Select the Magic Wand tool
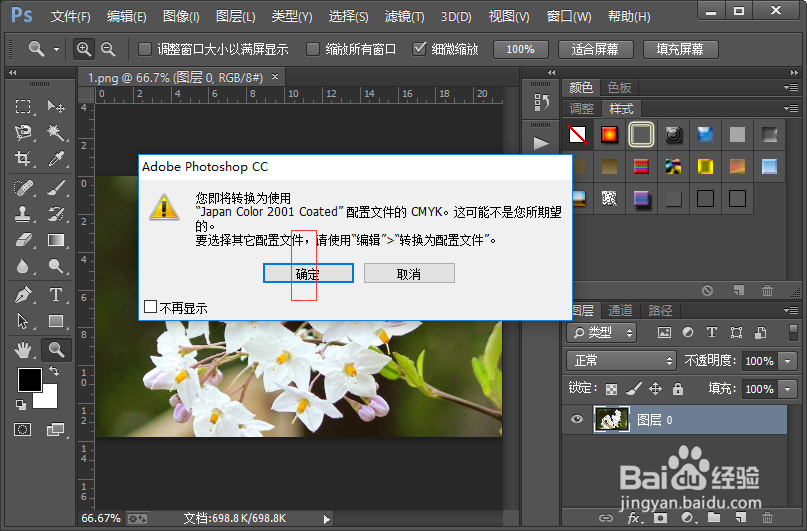Image resolution: width=807 pixels, height=531 pixels. coord(56,133)
